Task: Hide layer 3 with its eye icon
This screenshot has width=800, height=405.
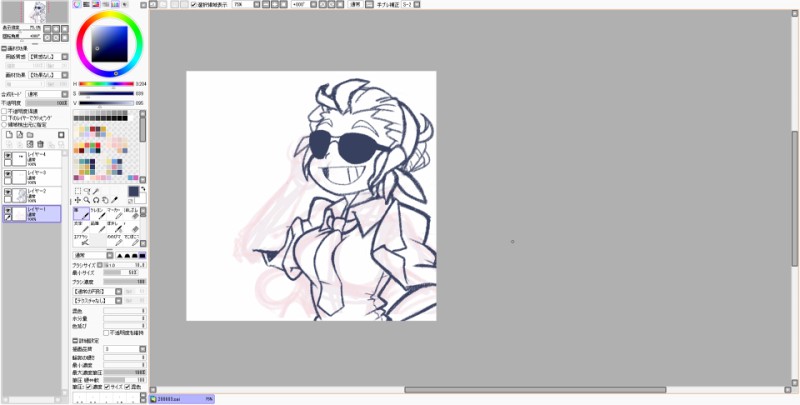Action: pos(8,173)
